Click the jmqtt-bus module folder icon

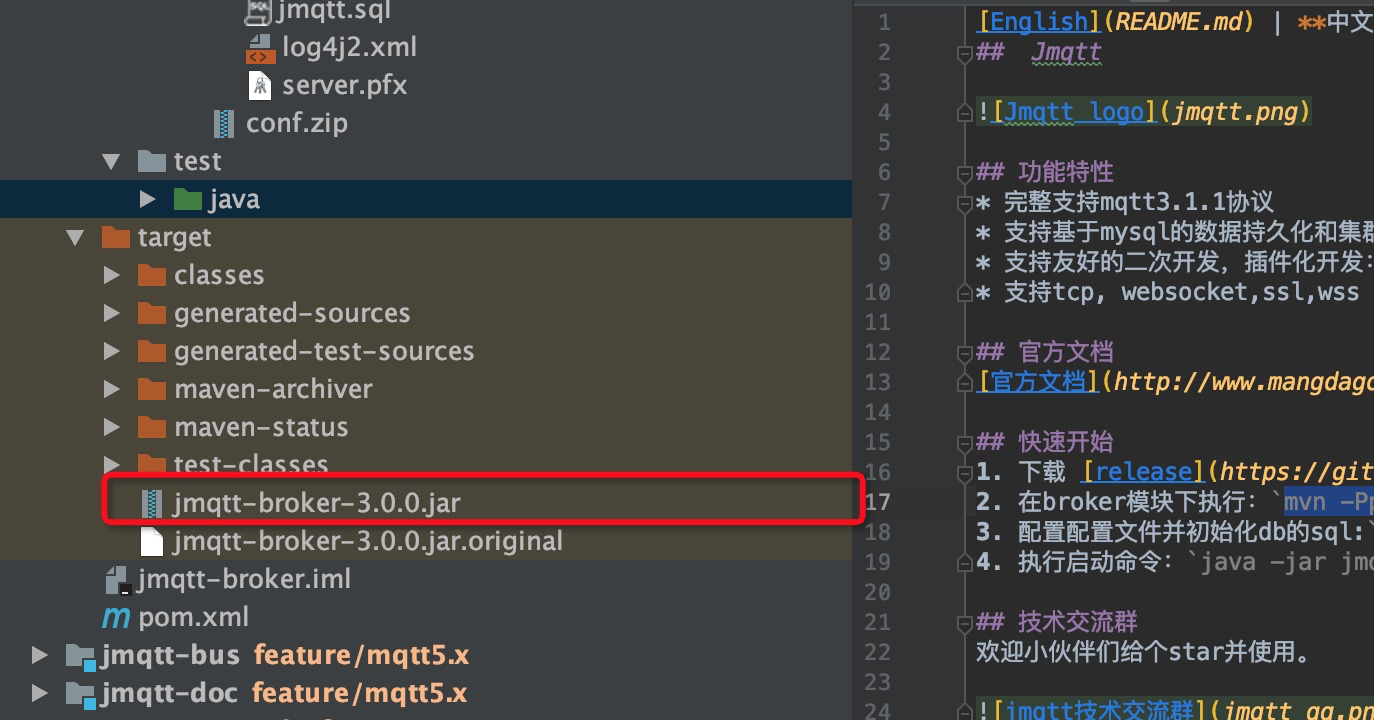(80, 655)
